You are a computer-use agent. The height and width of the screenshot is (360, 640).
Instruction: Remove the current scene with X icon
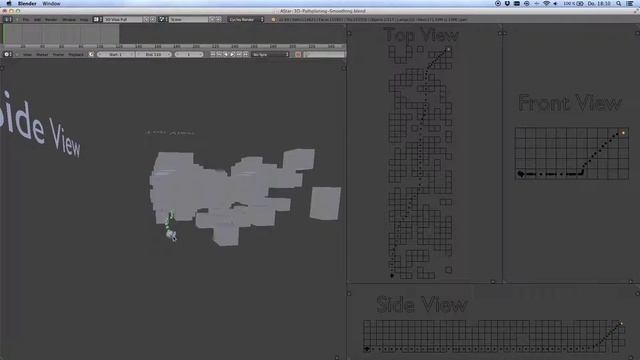219,19
